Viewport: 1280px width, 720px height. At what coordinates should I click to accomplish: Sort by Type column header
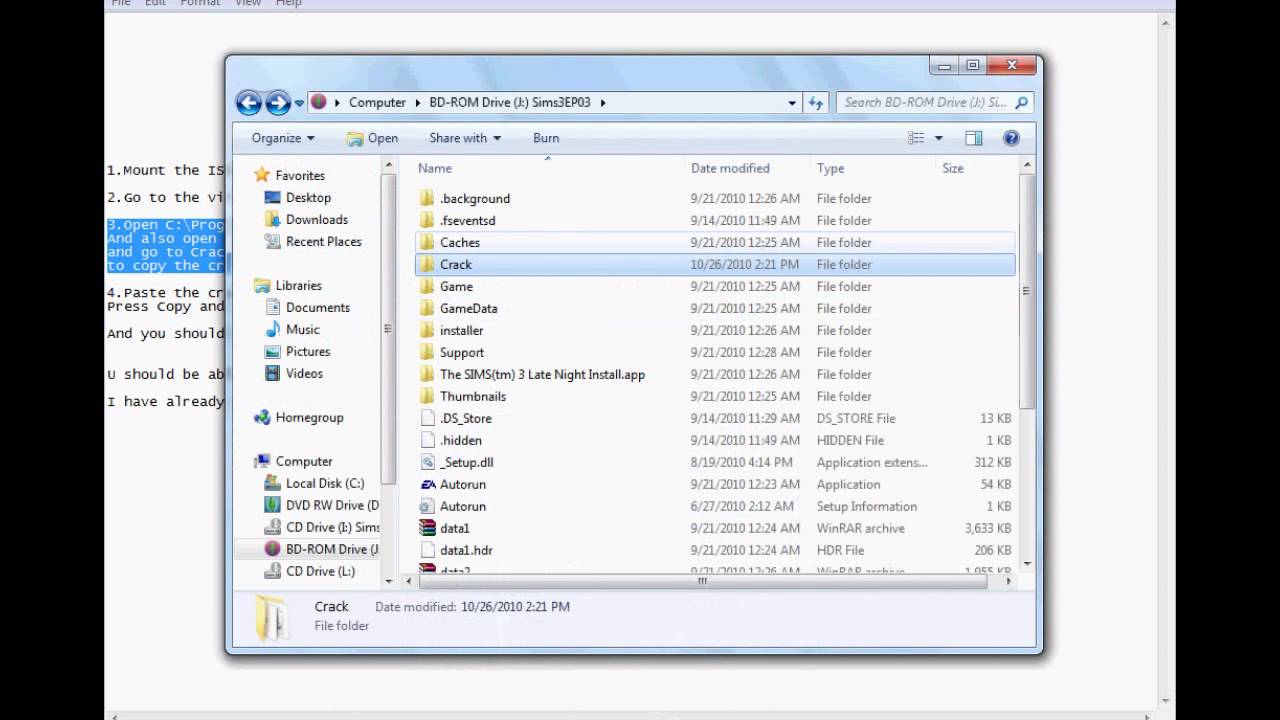[830, 168]
